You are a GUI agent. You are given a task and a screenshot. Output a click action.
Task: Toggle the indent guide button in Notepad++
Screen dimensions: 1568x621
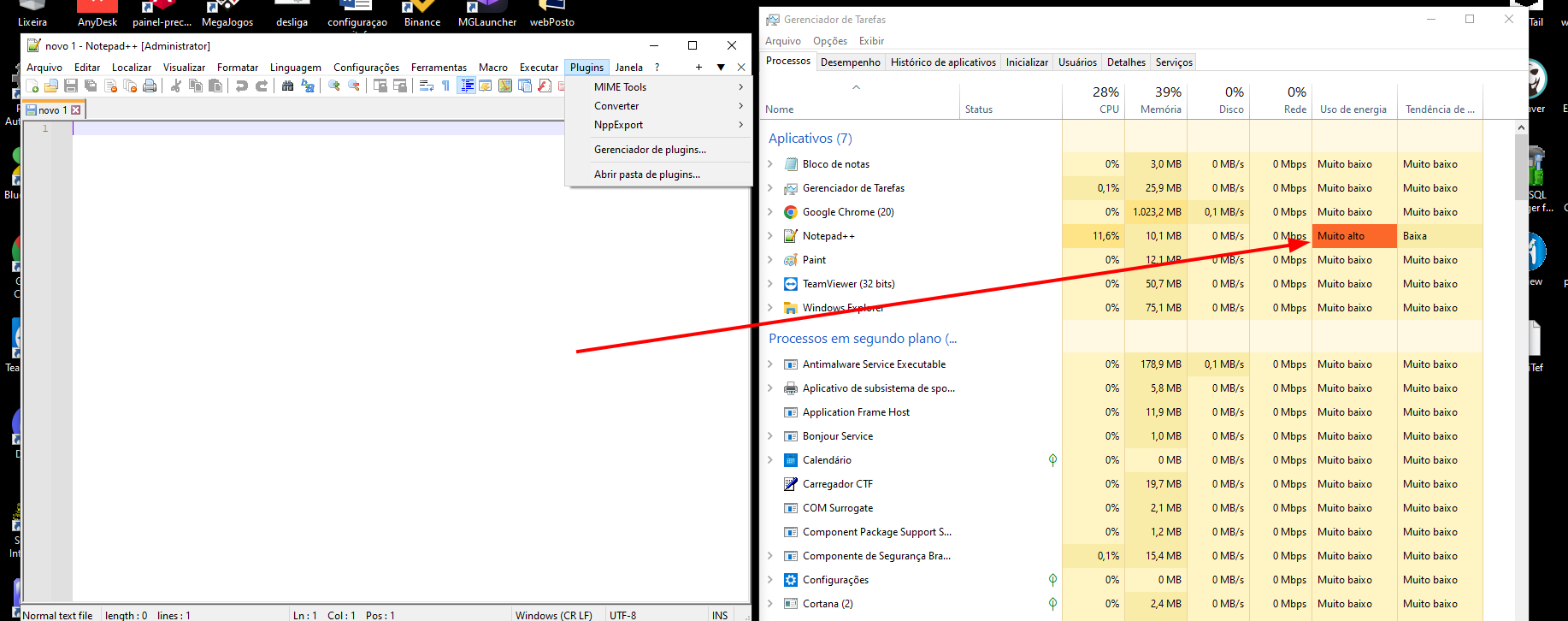pyautogui.click(x=467, y=86)
